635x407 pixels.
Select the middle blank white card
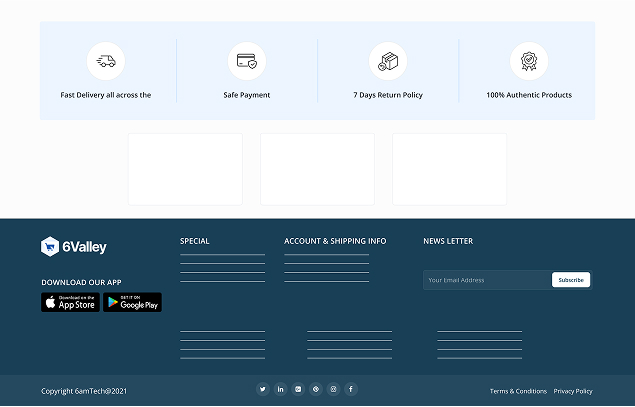[317, 169]
